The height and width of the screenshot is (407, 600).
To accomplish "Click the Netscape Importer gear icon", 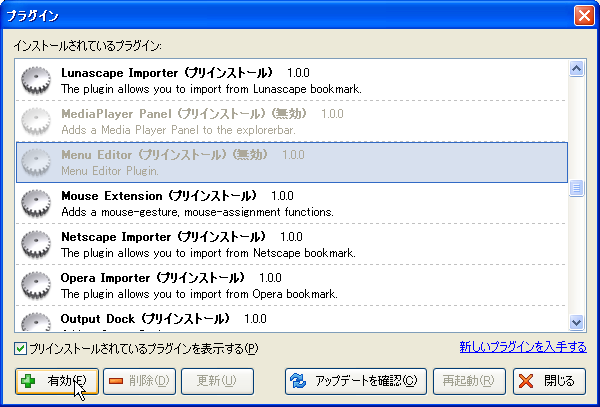I will pyautogui.click(x=36, y=244).
